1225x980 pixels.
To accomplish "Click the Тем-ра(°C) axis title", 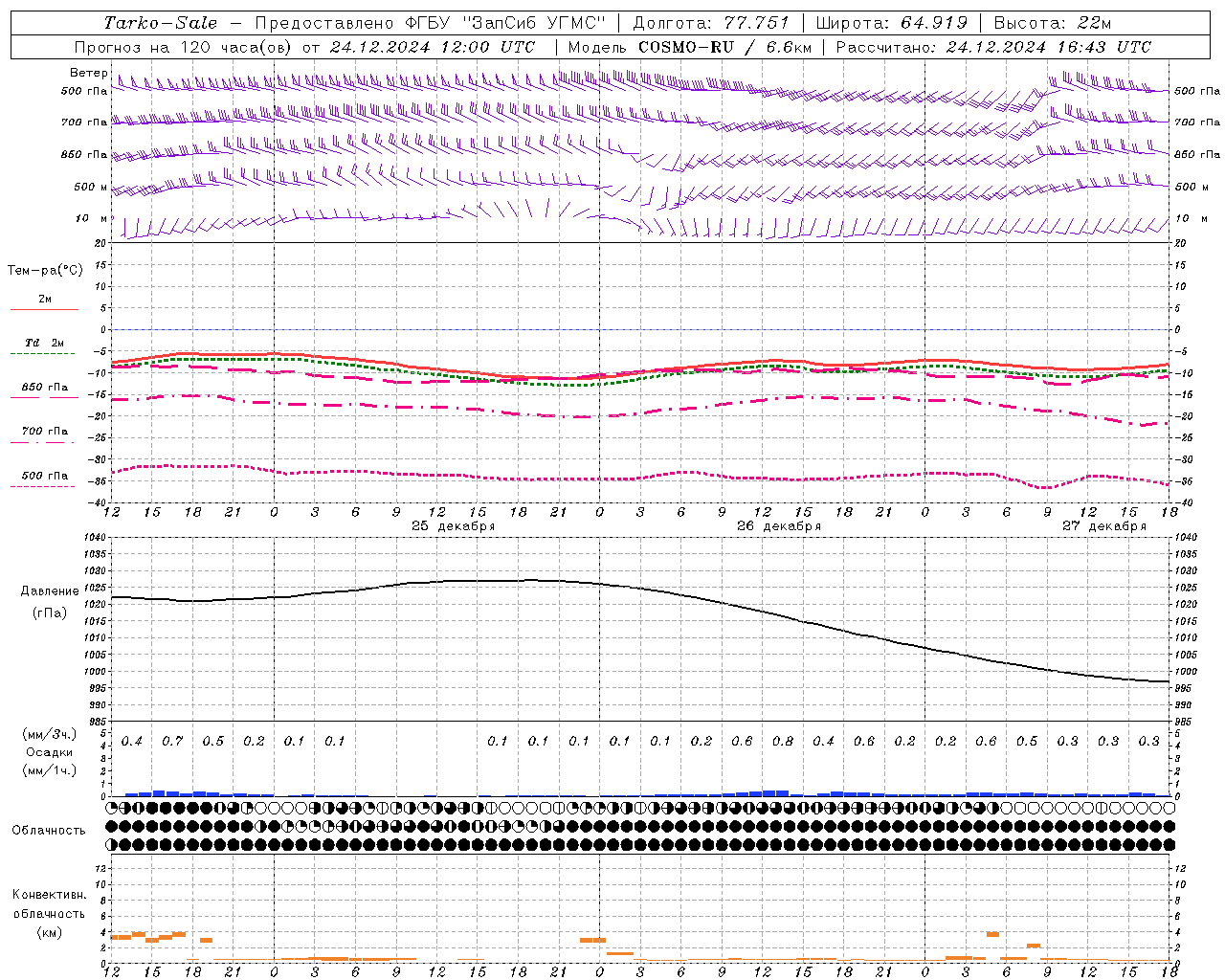I will pyautogui.click(x=45, y=270).
